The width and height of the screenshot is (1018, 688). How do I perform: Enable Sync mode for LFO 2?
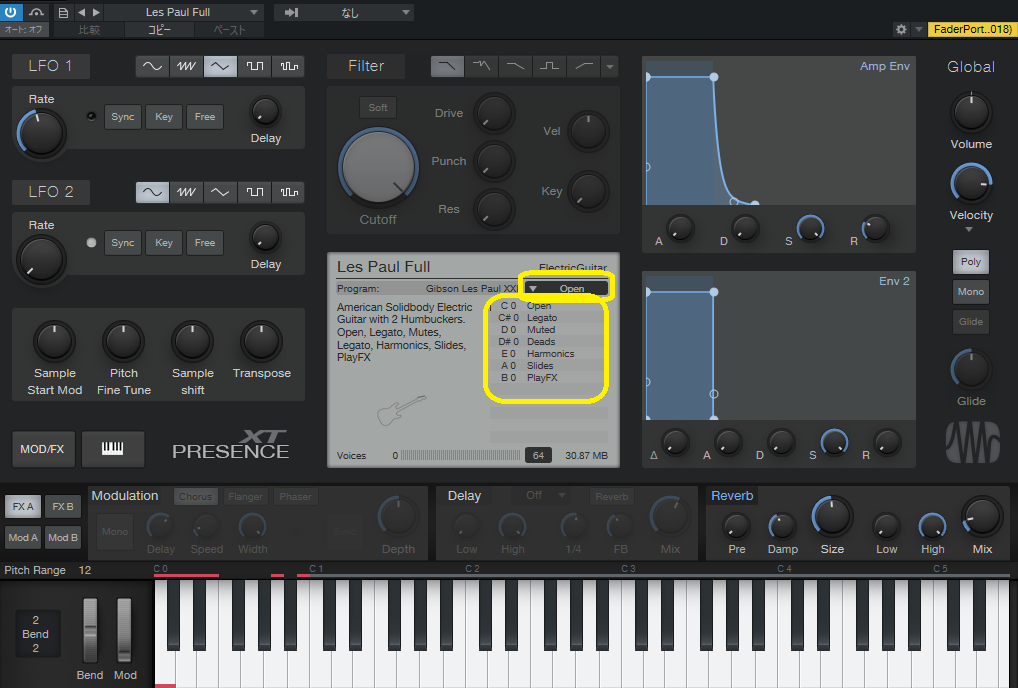123,243
